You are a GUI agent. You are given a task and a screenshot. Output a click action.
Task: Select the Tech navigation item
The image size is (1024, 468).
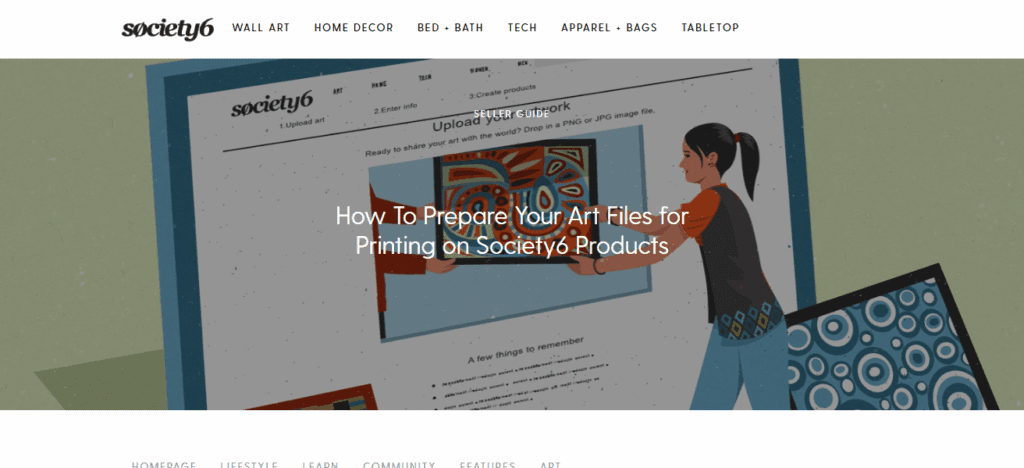pyautogui.click(x=522, y=28)
